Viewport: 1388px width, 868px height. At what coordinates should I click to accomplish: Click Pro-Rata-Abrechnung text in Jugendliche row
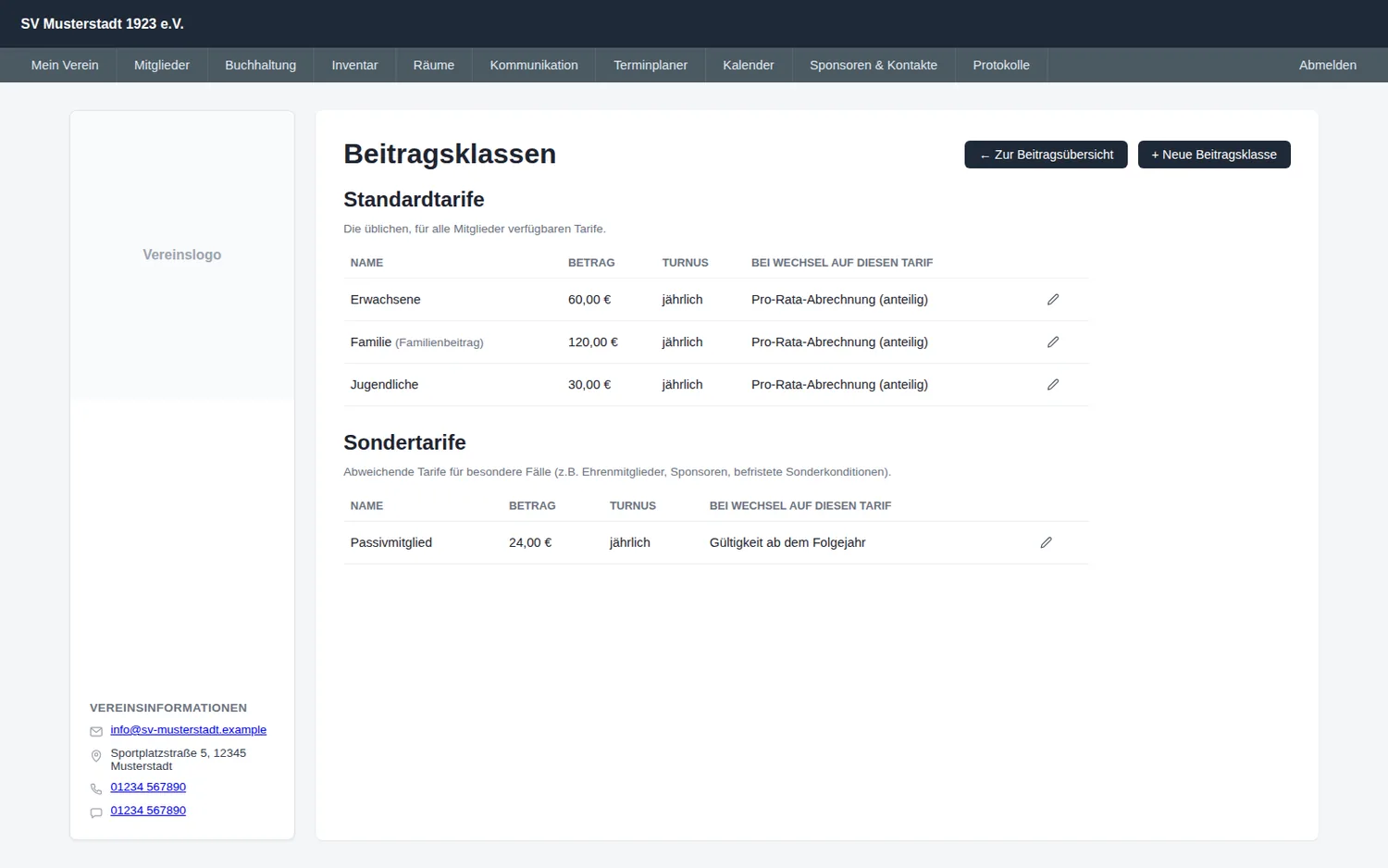tap(839, 385)
